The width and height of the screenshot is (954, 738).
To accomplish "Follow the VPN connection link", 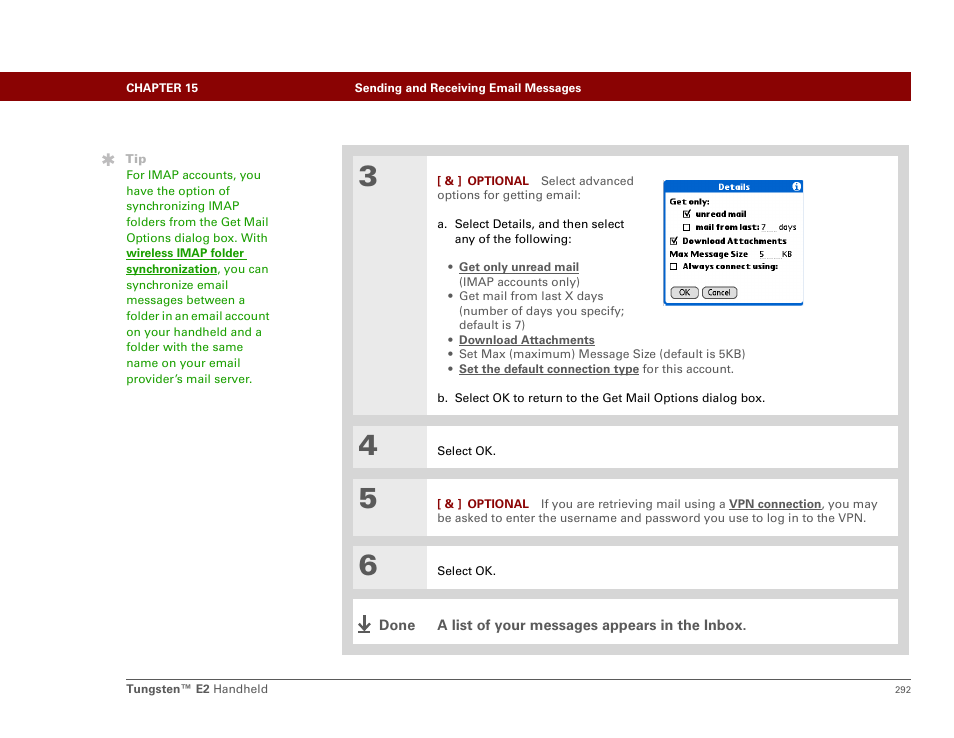I will 775,504.
